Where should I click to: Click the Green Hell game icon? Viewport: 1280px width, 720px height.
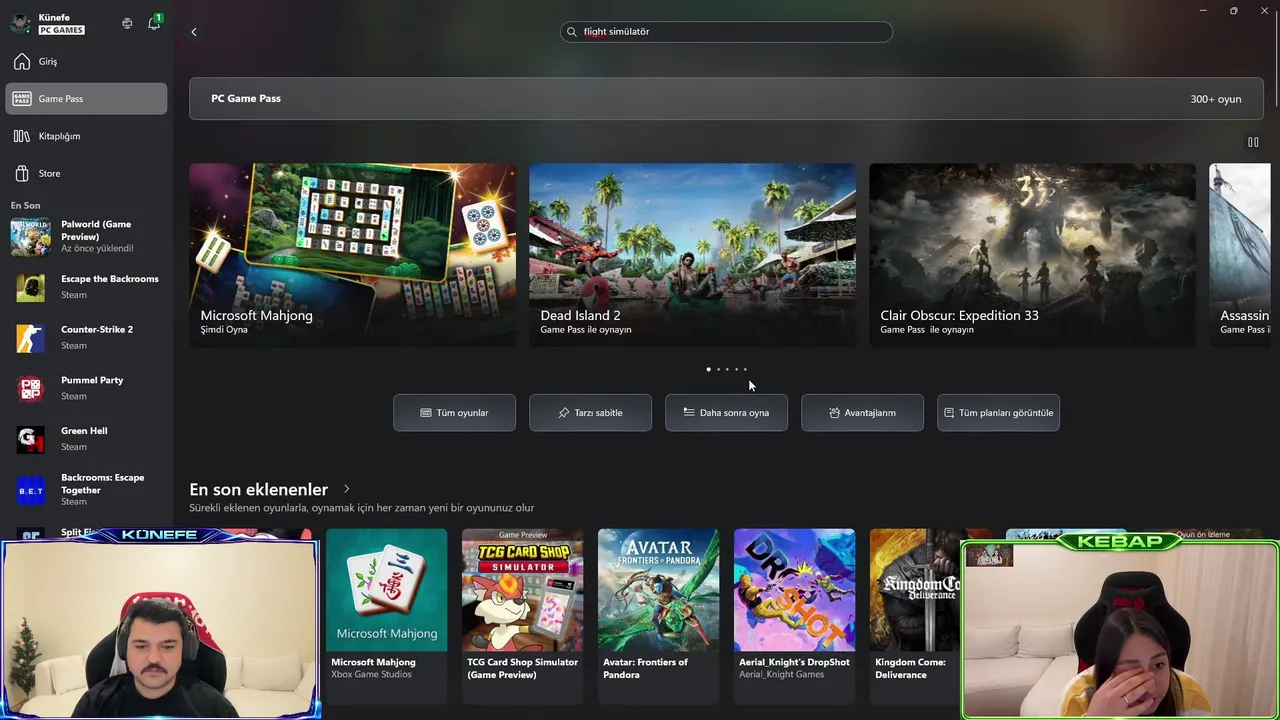pyautogui.click(x=31, y=439)
